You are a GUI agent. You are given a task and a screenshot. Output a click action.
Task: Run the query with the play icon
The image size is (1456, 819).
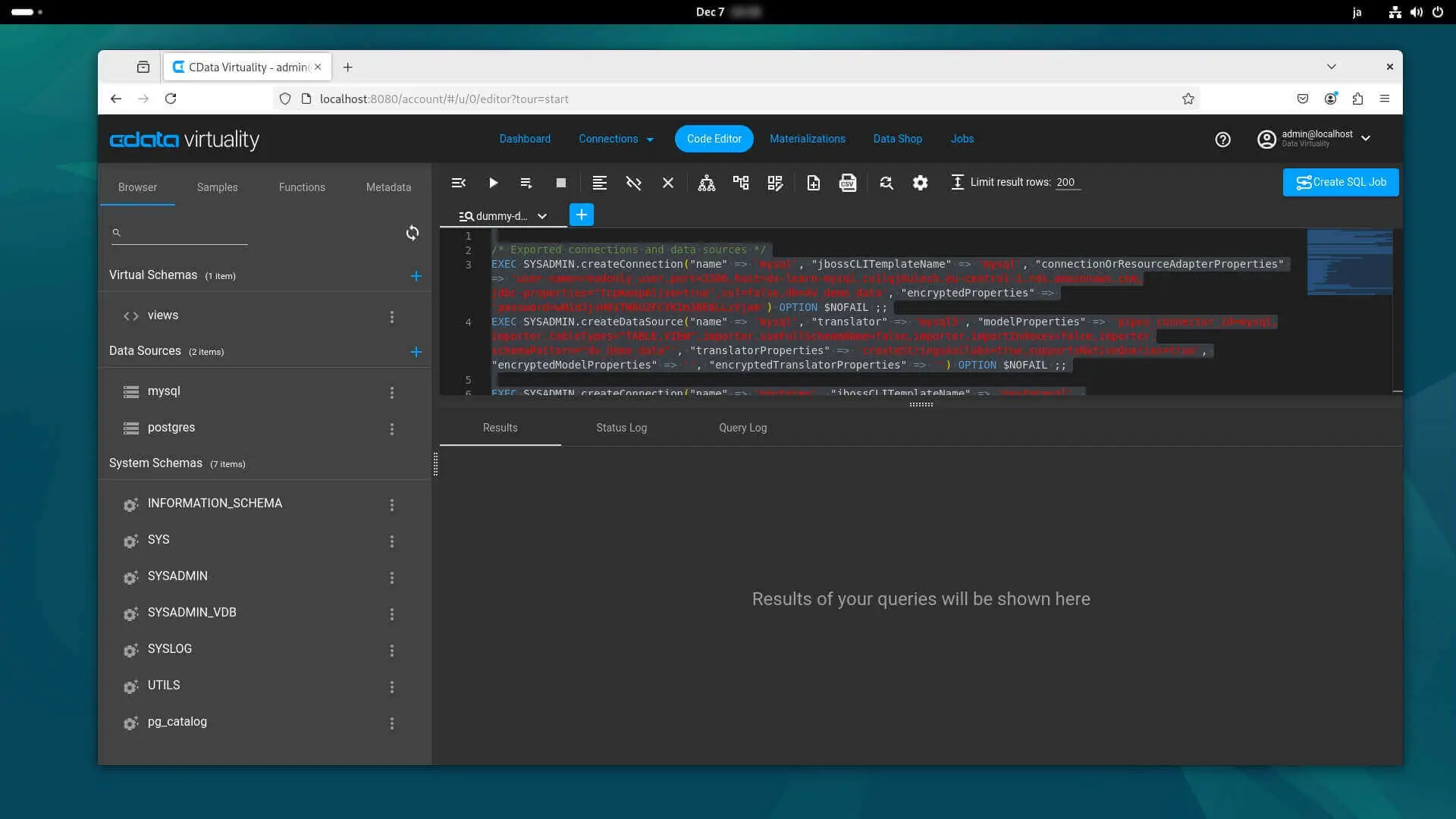point(493,183)
